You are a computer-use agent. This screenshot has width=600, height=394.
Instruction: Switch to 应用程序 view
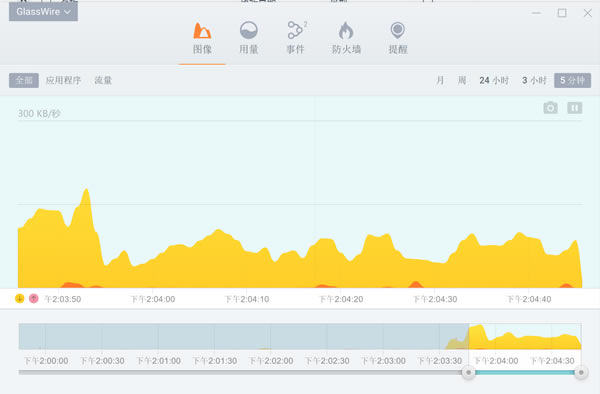(x=63, y=80)
